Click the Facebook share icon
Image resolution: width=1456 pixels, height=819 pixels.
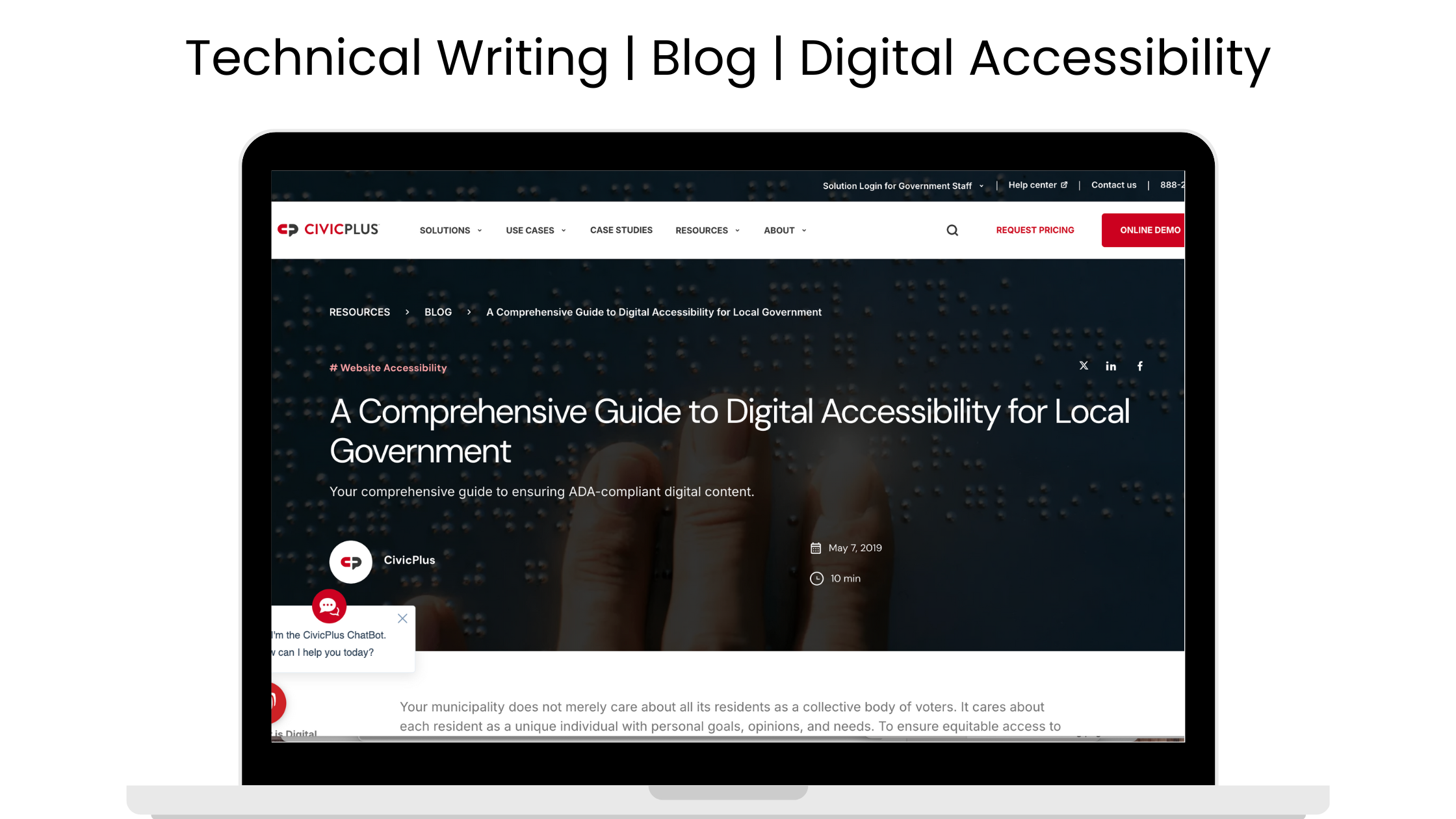click(x=1140, y=365)
